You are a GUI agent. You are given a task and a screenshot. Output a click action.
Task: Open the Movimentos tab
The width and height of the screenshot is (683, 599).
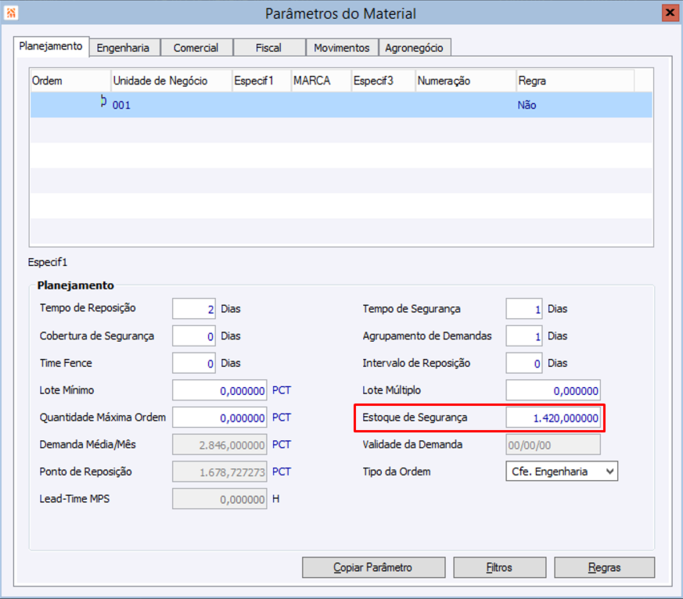(342, 47)
